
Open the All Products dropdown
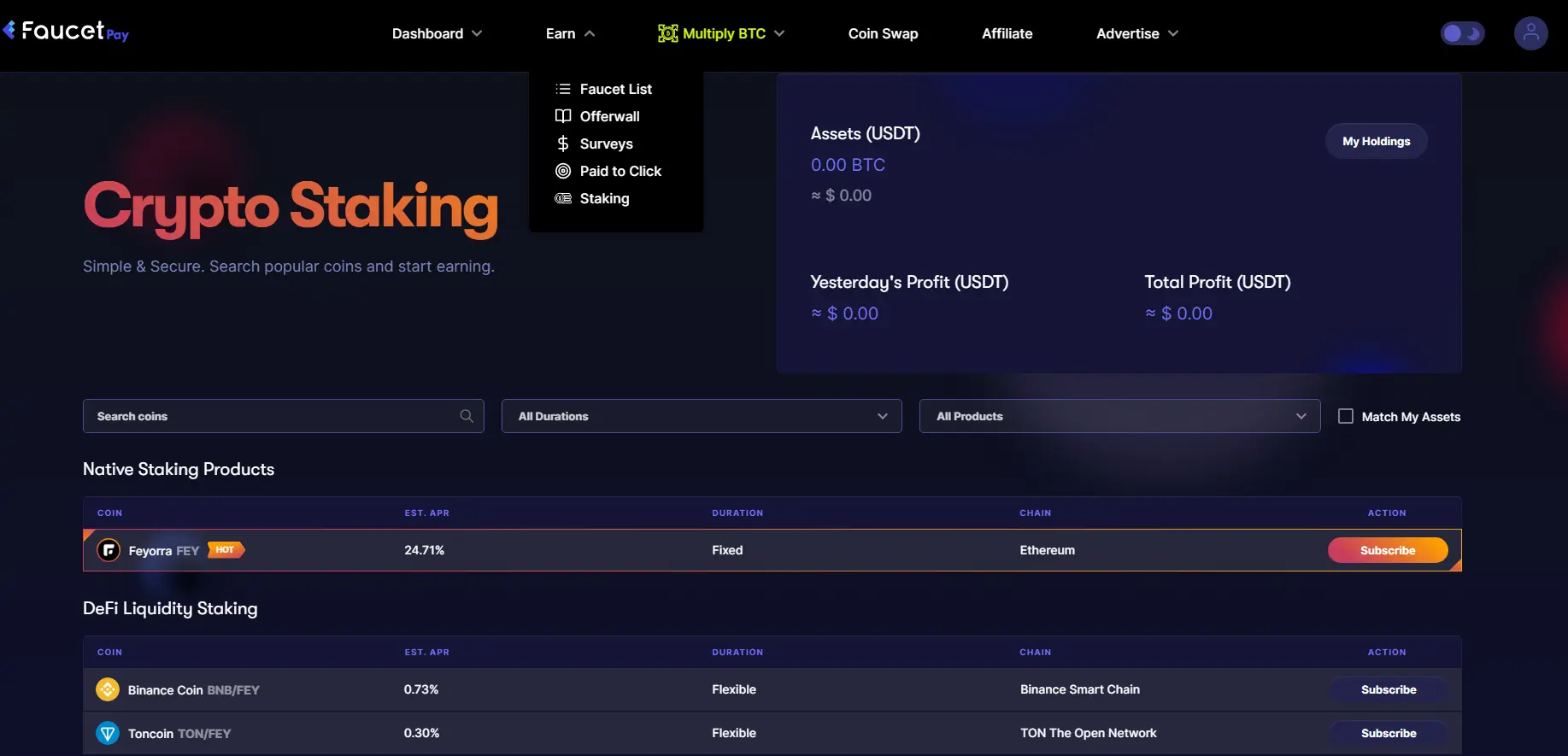pos(1120,416)
